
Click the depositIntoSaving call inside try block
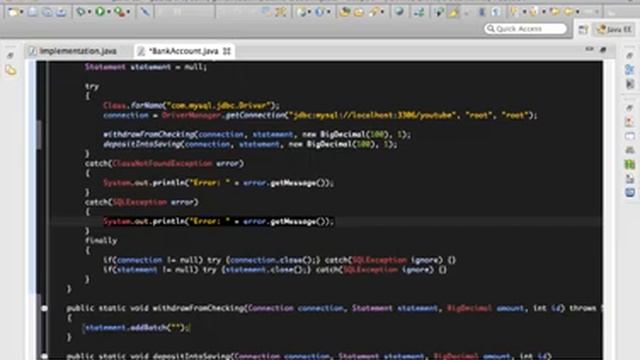(x=250, y=144)
